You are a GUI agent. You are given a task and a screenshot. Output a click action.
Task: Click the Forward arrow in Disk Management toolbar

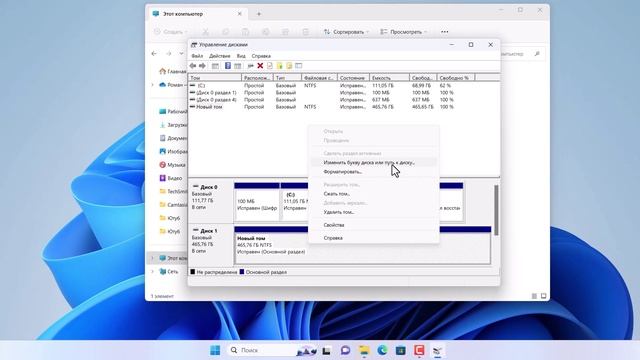pos(202,66)
